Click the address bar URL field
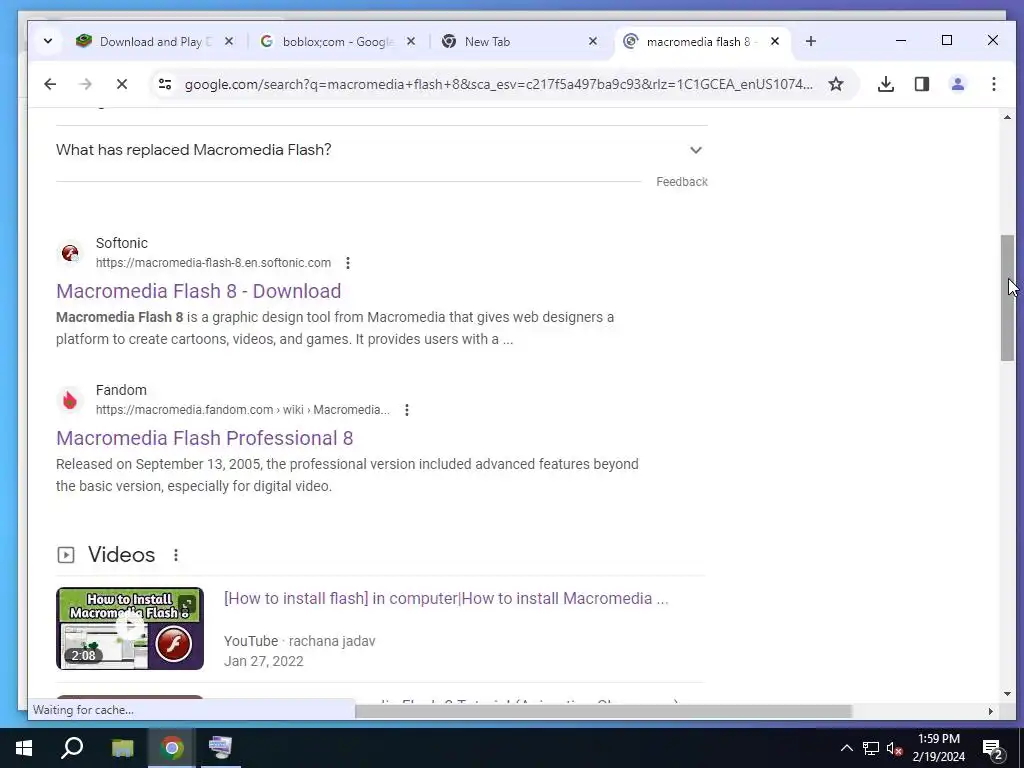Image resolution: width=1024 pixels, height=768 pixels. pos(498,84)
